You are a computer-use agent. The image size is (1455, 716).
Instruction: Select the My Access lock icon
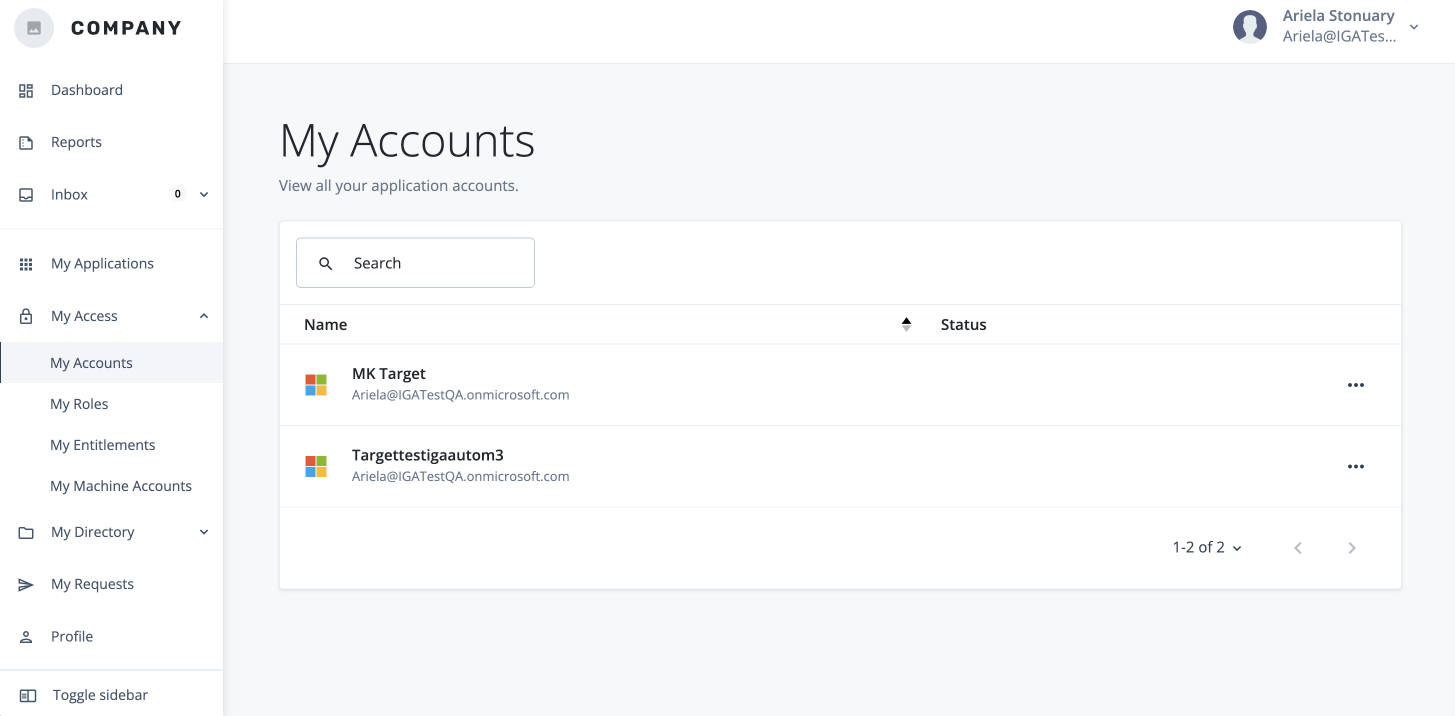[25, 315]
